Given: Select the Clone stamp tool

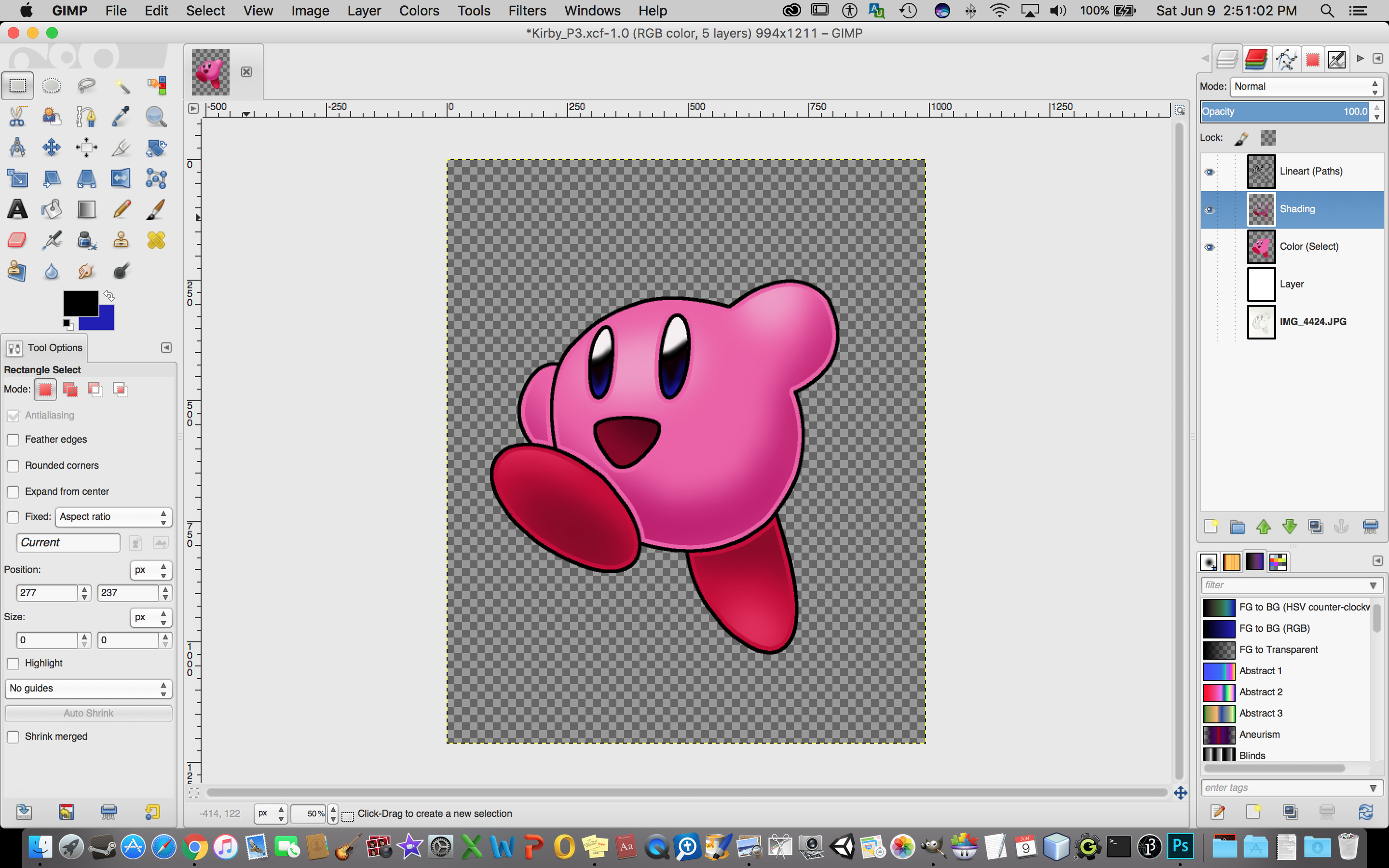Looking at the screenshot, I should 121,240.
